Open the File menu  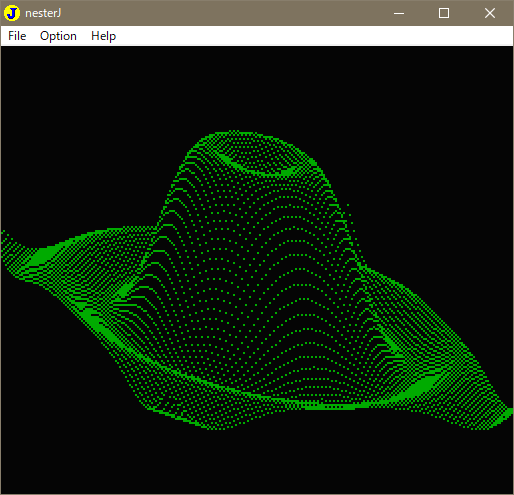17,36
